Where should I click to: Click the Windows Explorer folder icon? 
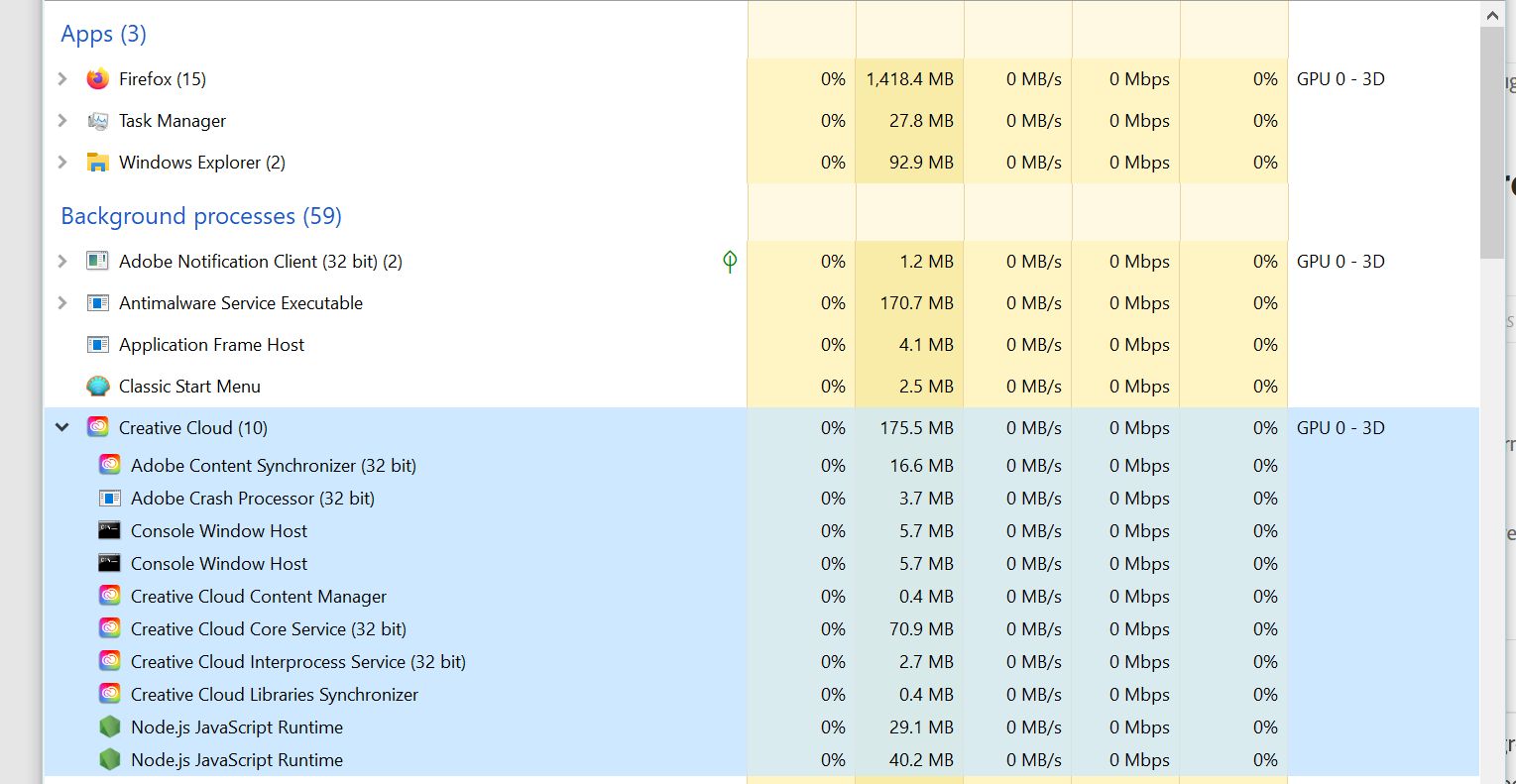point(98,162)
